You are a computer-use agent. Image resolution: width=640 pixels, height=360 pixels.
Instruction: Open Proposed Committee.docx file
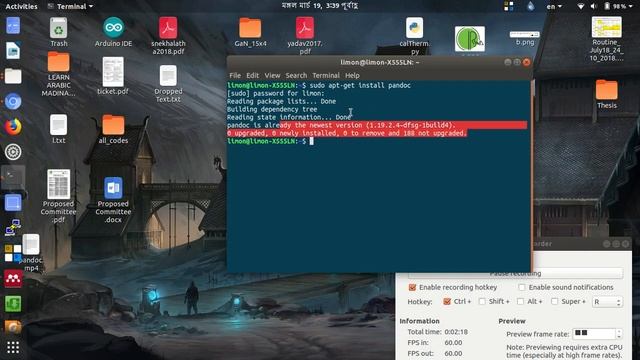click(113, 200)
